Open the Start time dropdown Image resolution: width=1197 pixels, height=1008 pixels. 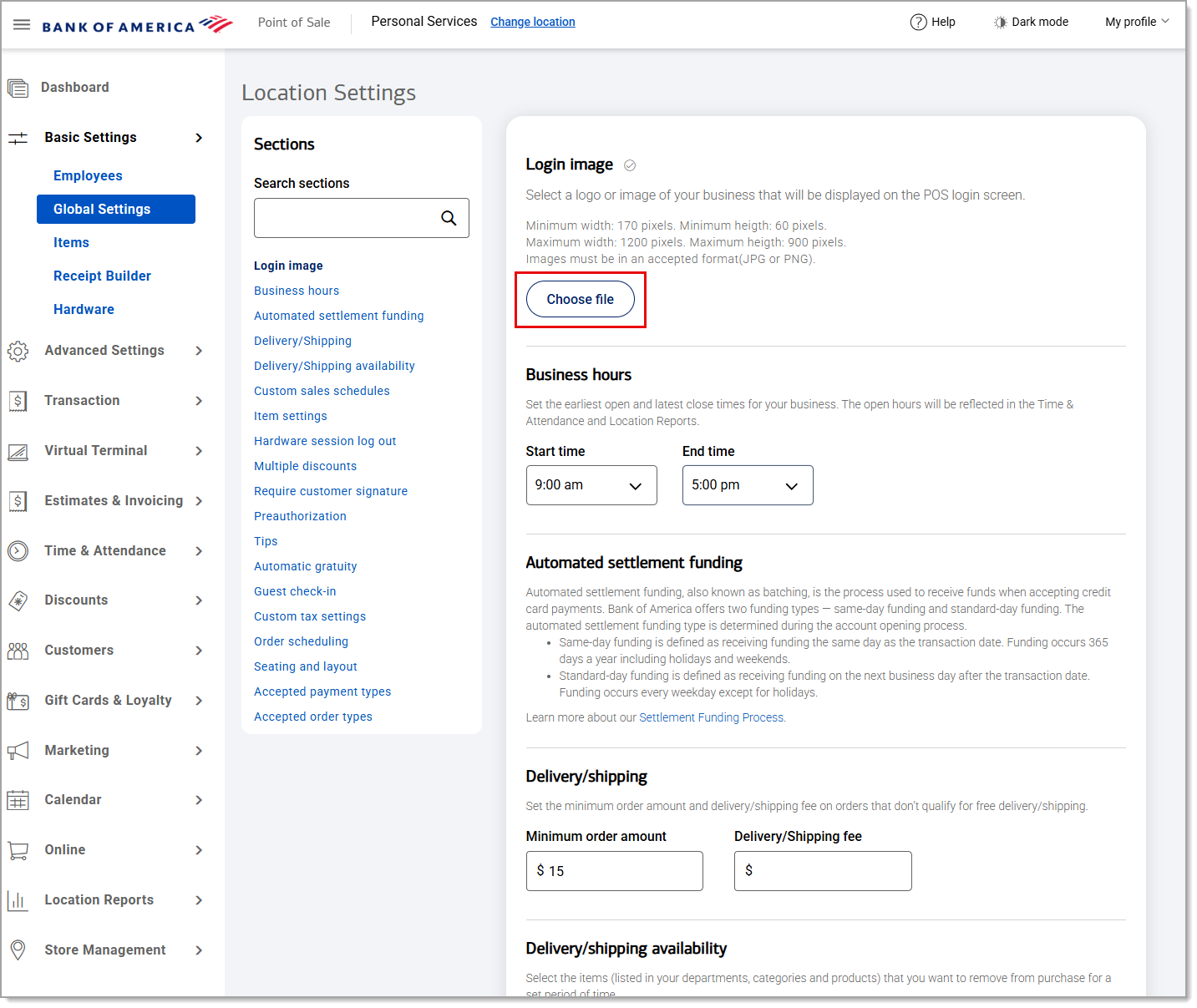pyautogui.click(x=591, y=485)
